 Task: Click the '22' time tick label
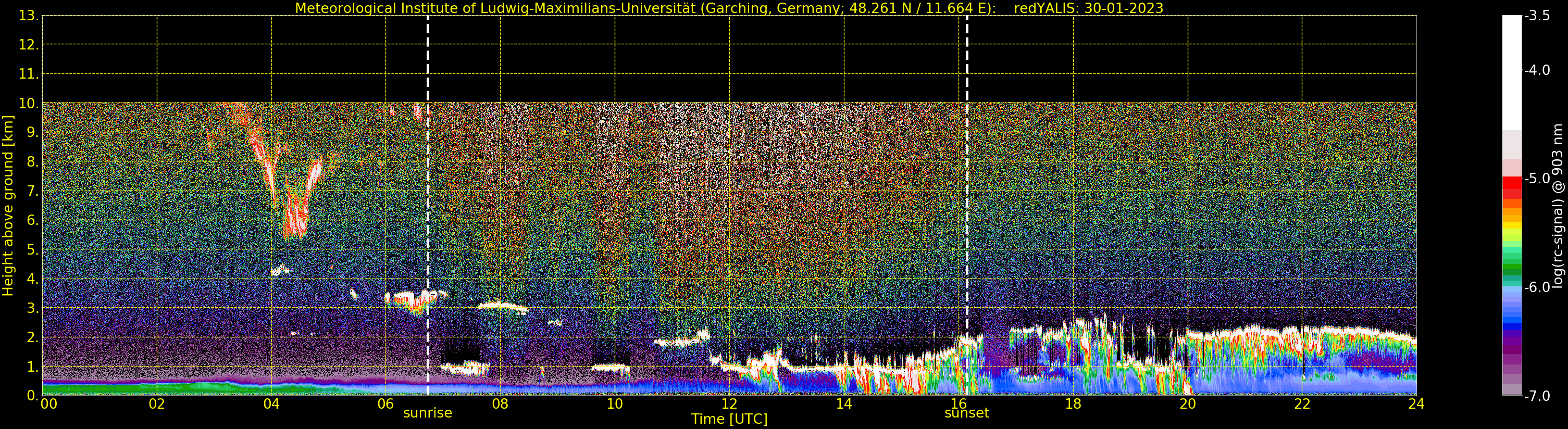tap(1302, 404)
